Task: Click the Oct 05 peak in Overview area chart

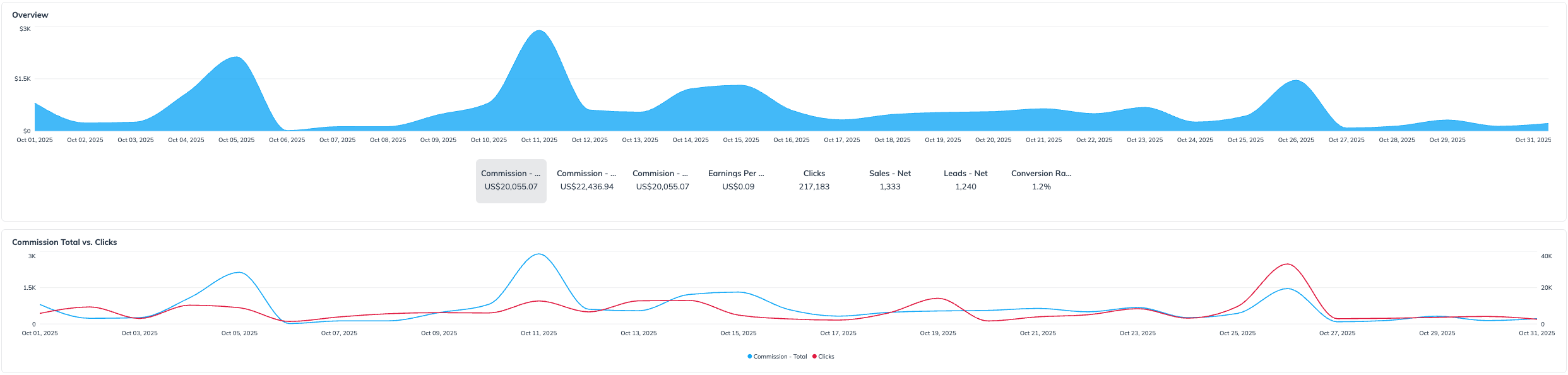Action: tap(237, 58)
